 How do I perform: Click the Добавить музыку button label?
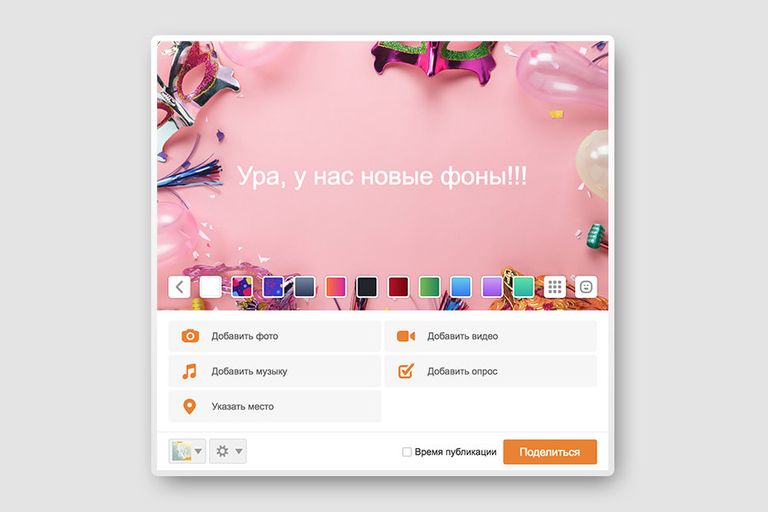point(249,371)
